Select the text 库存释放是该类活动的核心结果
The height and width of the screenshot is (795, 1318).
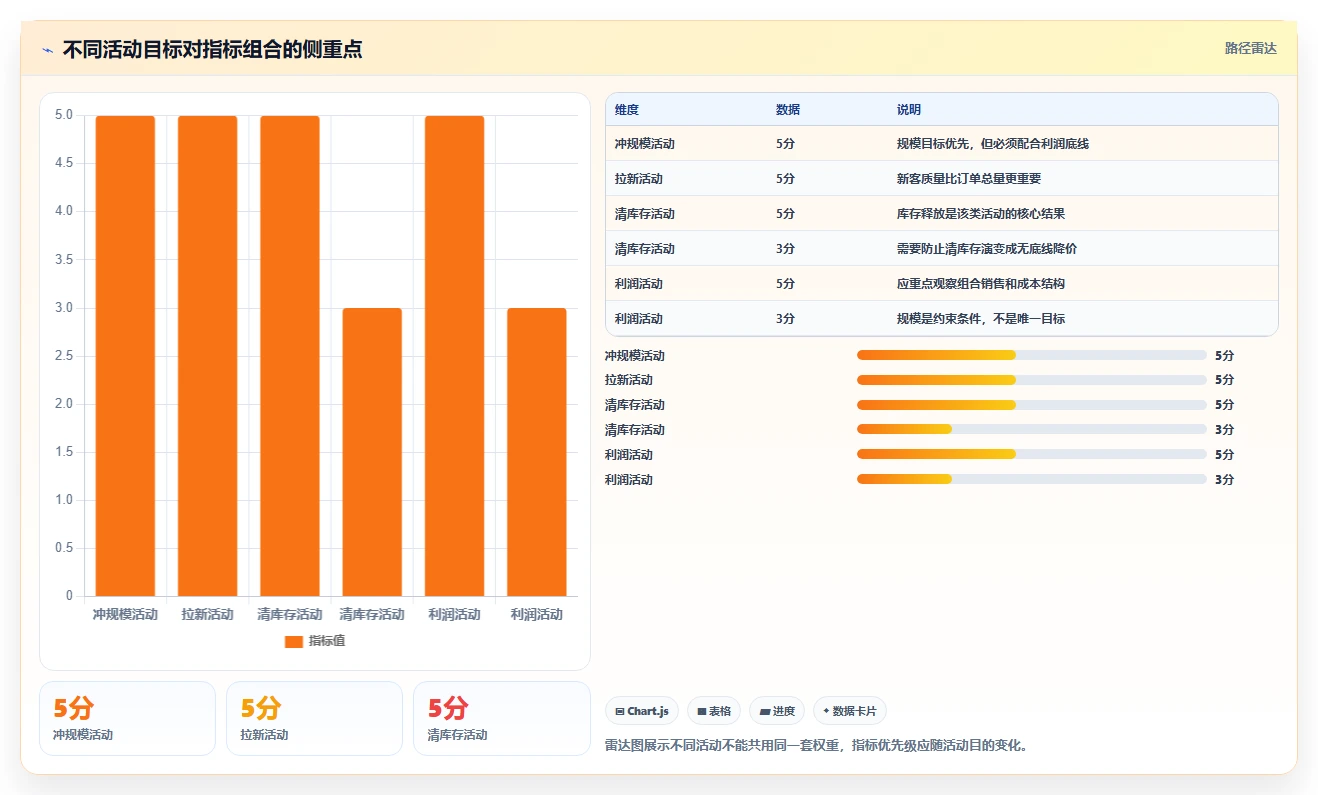coord(981,214)
